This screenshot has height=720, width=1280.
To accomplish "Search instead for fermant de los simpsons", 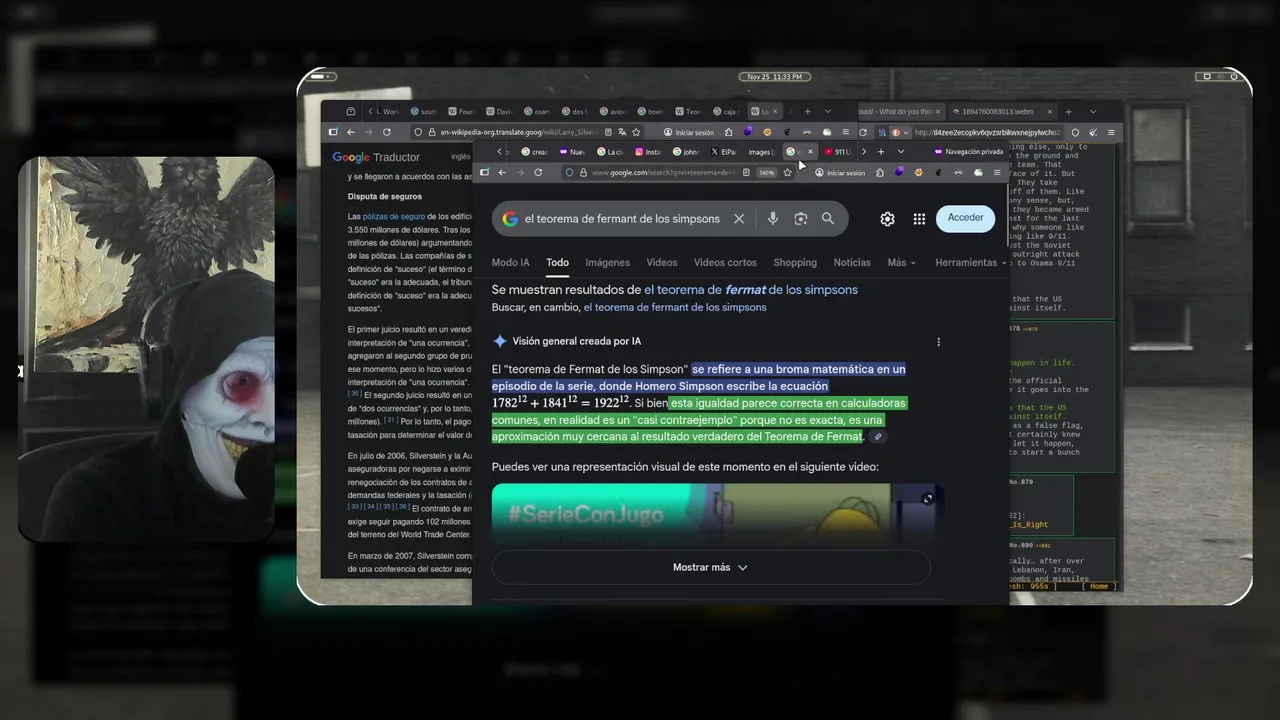I will click(x=675, y=307).
